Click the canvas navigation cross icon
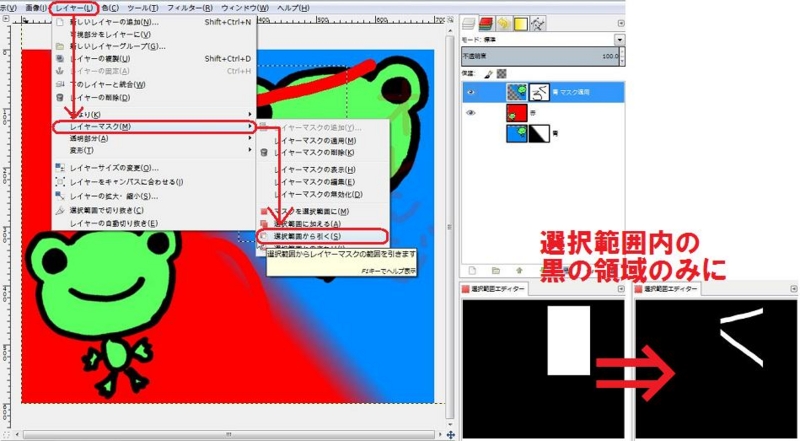This screenshot has height=441, width=800. click(451, 435)
